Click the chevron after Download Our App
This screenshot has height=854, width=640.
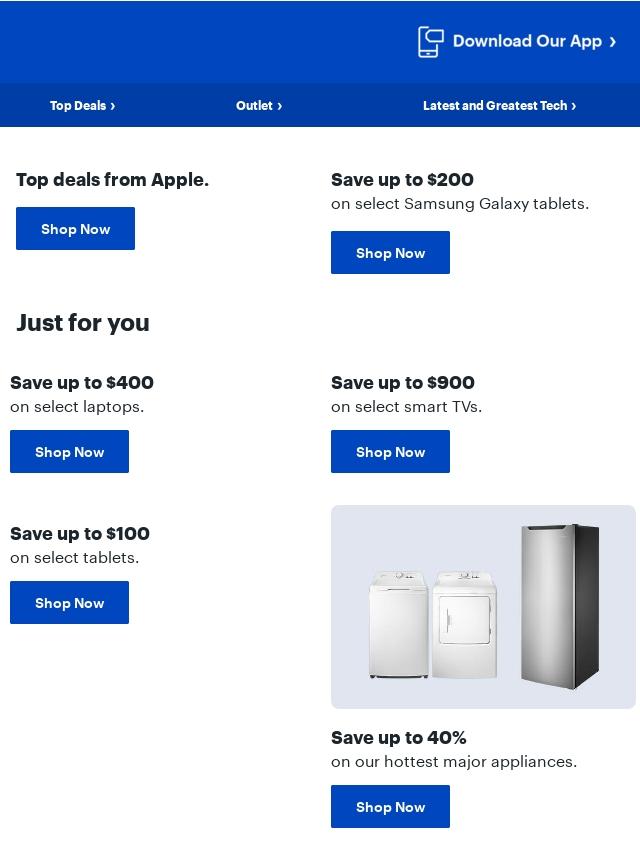613,42
